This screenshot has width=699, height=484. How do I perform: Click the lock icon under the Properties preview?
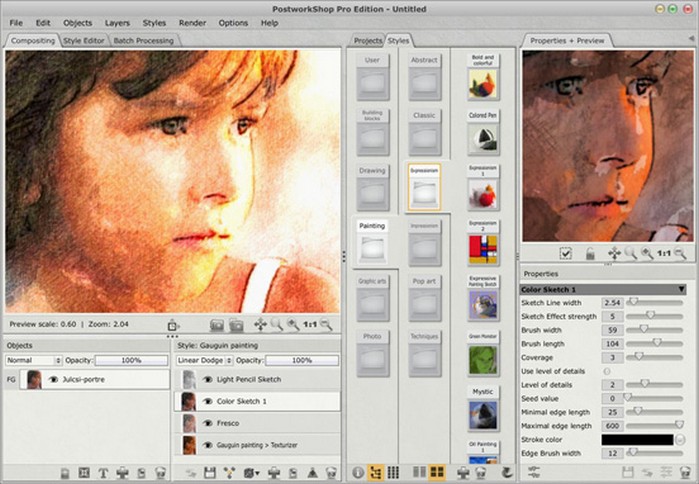pyautogui.click(x=592, y=254)
